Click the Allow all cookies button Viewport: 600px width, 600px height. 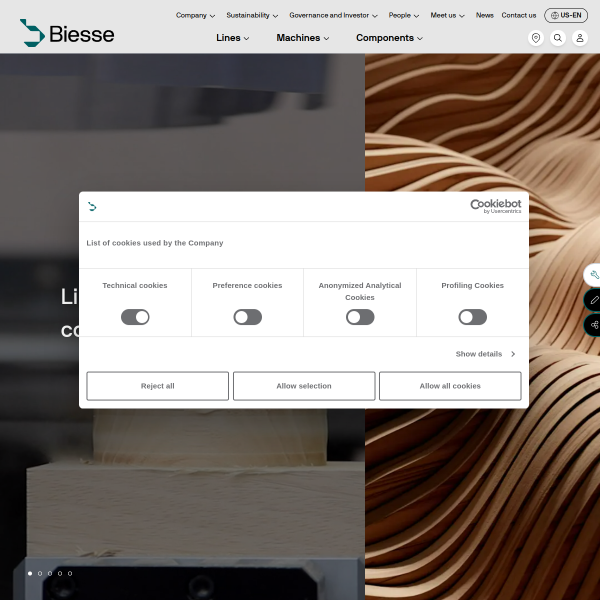point(450,386)
